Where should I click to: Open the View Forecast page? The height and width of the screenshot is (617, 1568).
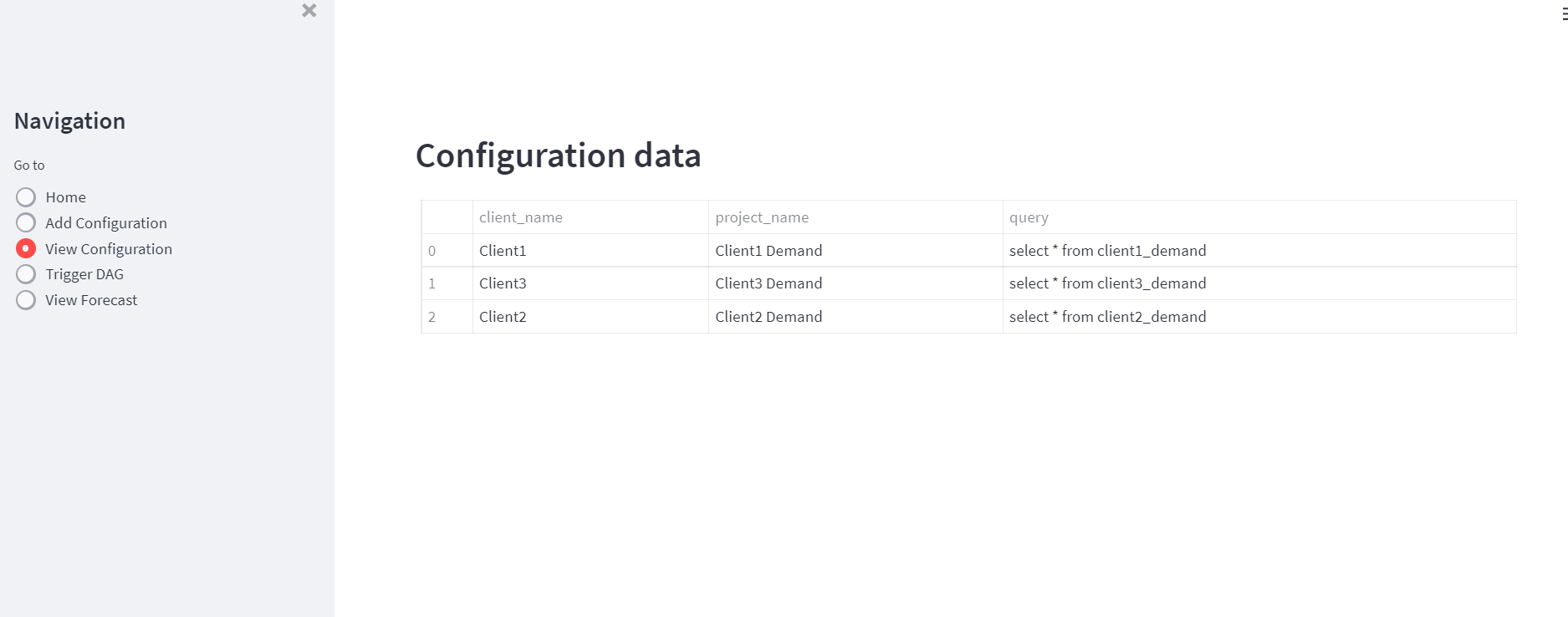[25, 299]
